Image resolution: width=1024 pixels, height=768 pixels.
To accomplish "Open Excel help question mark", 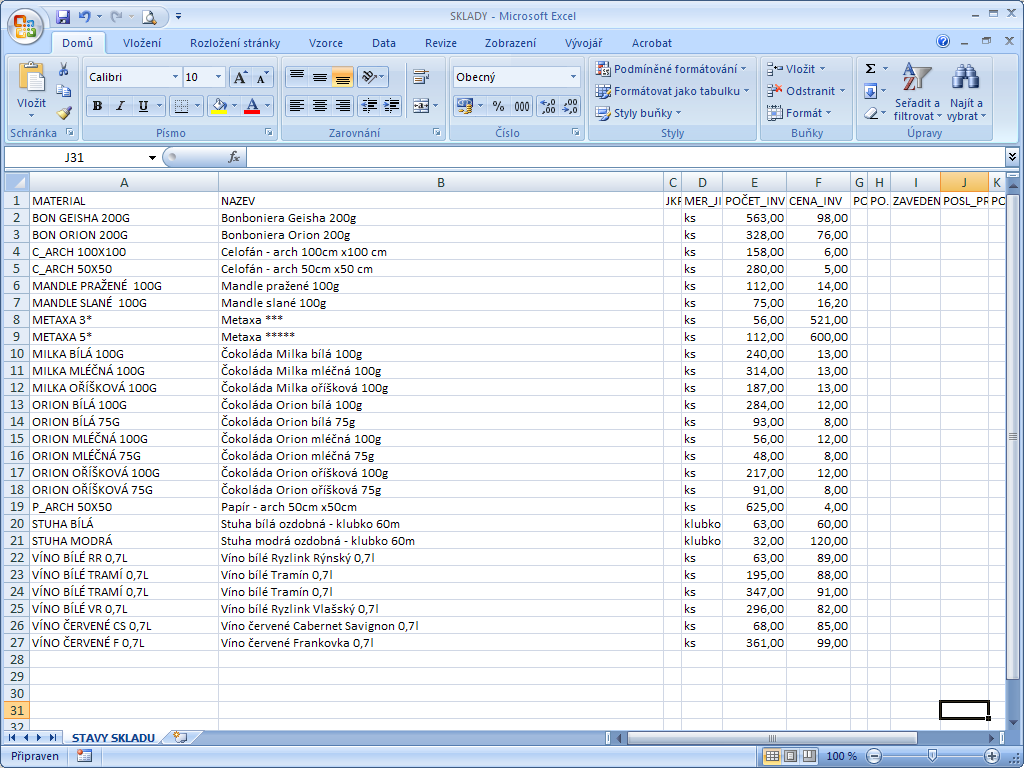I will click(943, 41).
